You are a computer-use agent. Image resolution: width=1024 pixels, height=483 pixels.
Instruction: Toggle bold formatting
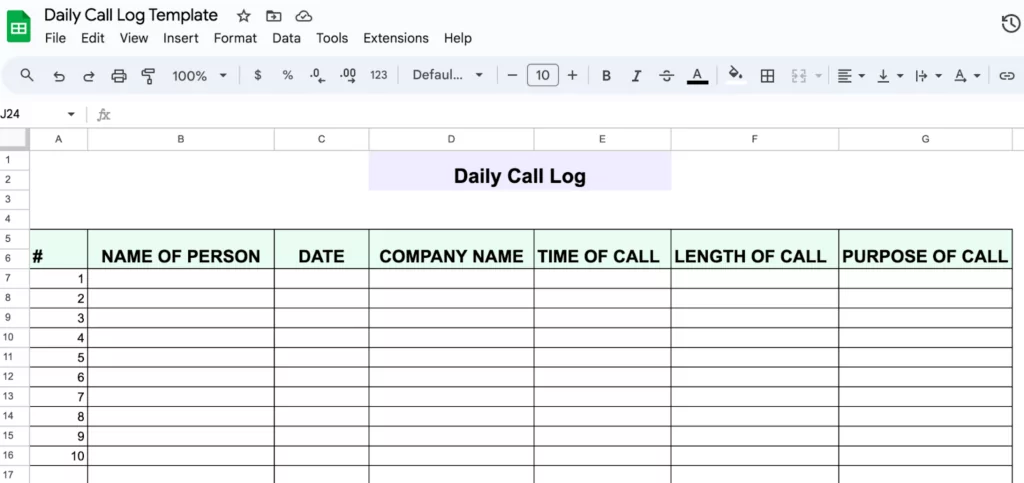pos(606,75)
